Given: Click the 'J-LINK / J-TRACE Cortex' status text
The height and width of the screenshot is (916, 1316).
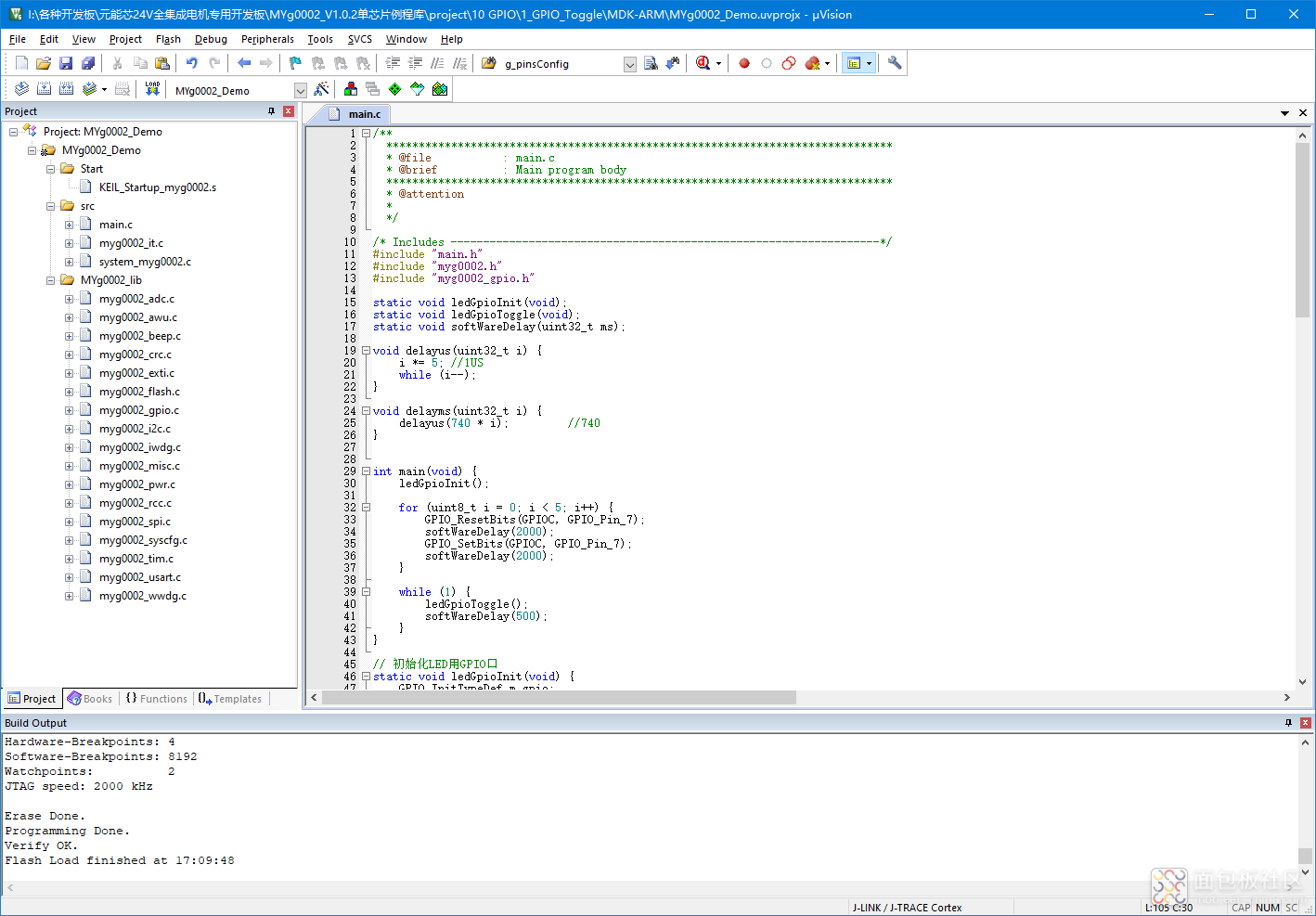Looking at the screenshot, I should coord(907,908).
